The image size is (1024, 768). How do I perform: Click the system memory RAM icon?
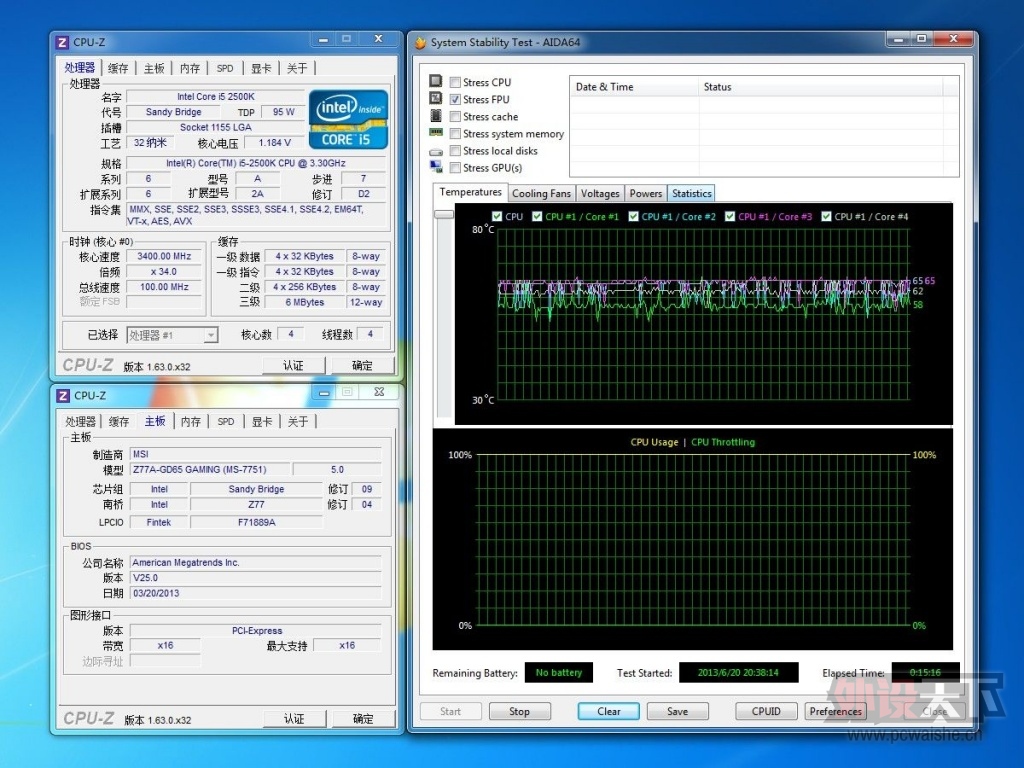click(x=436, y=133)
